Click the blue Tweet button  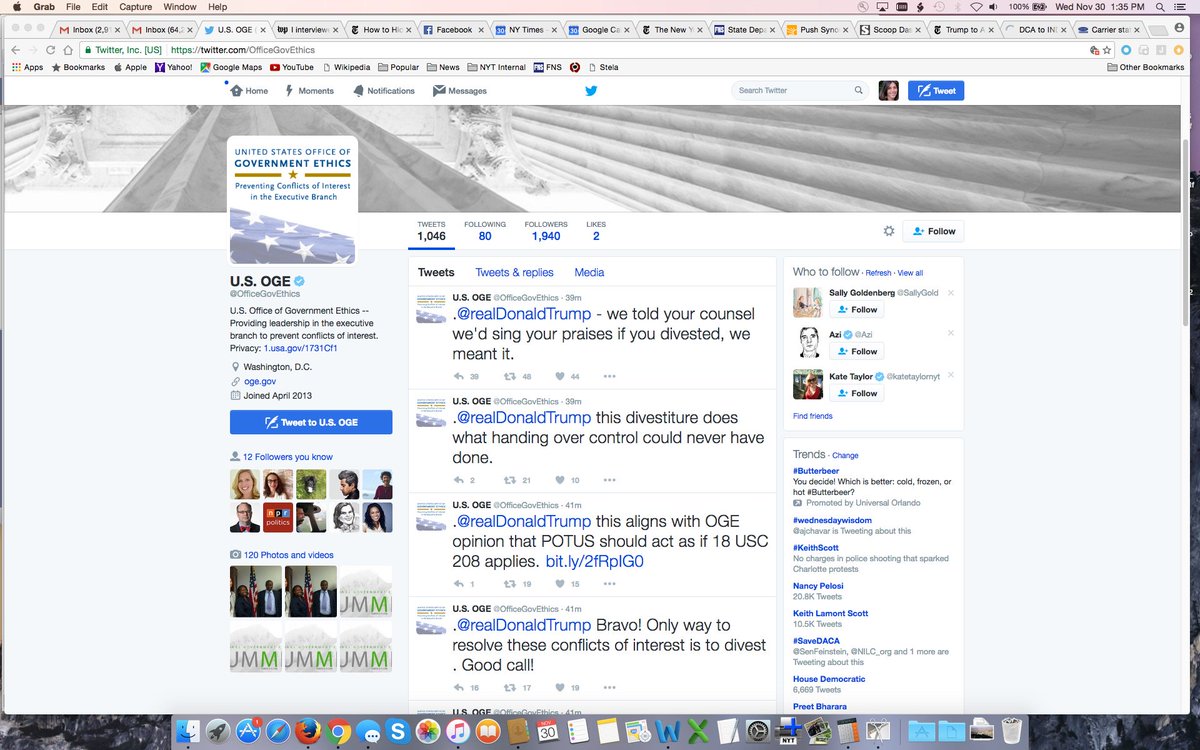click(936, 90)
